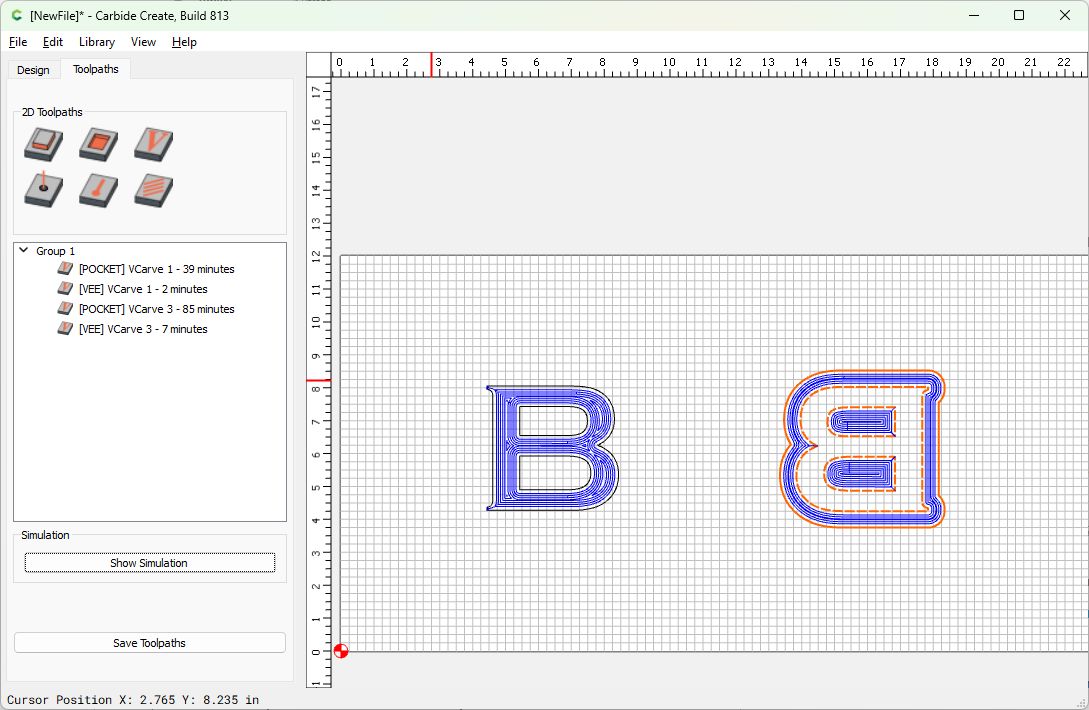Open the File menu
Screen dimensions: 1089x710
coord(18,42)
